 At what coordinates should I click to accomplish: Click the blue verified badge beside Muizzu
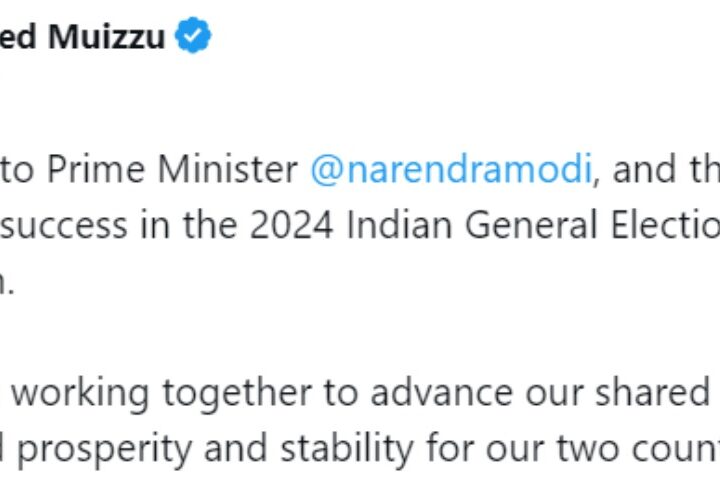pyautogui.click(x=192, y=37)
